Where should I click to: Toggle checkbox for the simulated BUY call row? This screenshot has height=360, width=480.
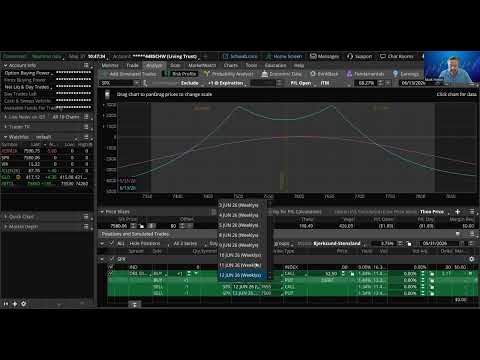pyautogui.click(x=110, y=274)
